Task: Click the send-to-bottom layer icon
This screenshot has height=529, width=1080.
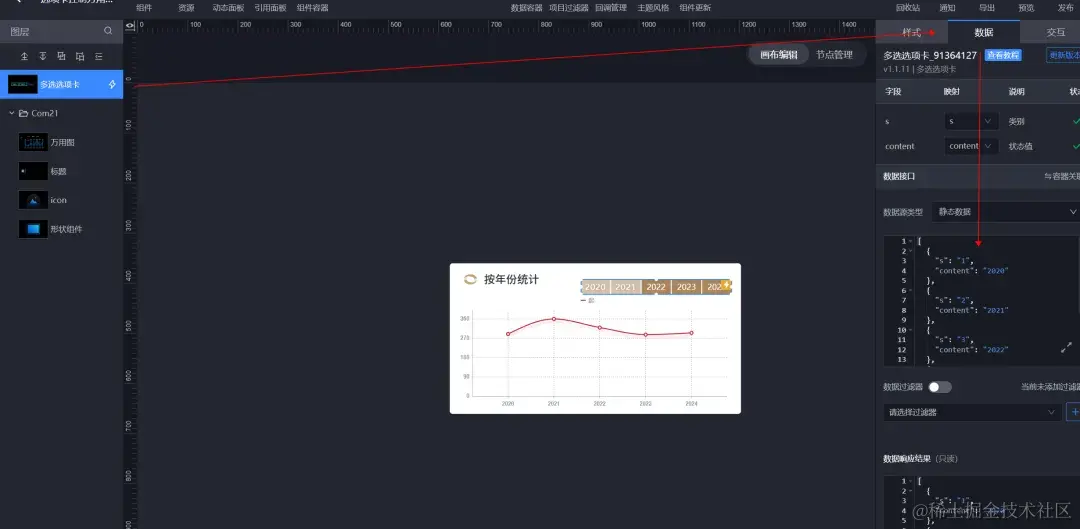Action: 43,56
